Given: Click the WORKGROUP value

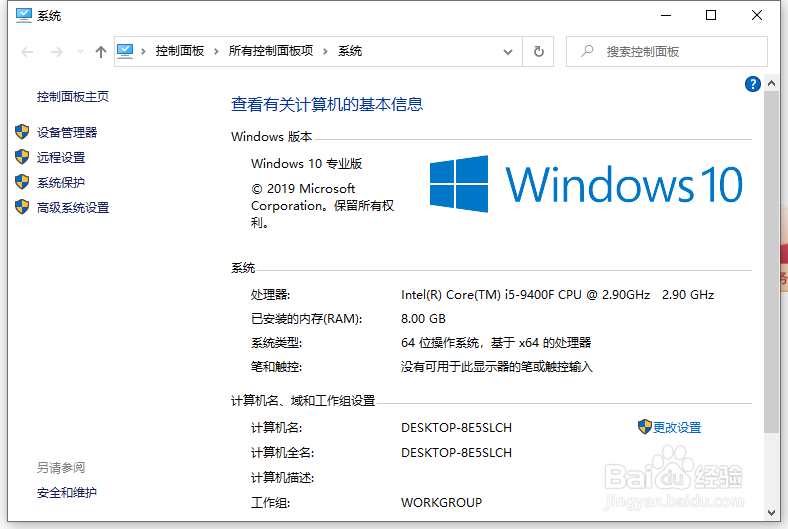Looking at the screenshot, I should pos(441,503).
